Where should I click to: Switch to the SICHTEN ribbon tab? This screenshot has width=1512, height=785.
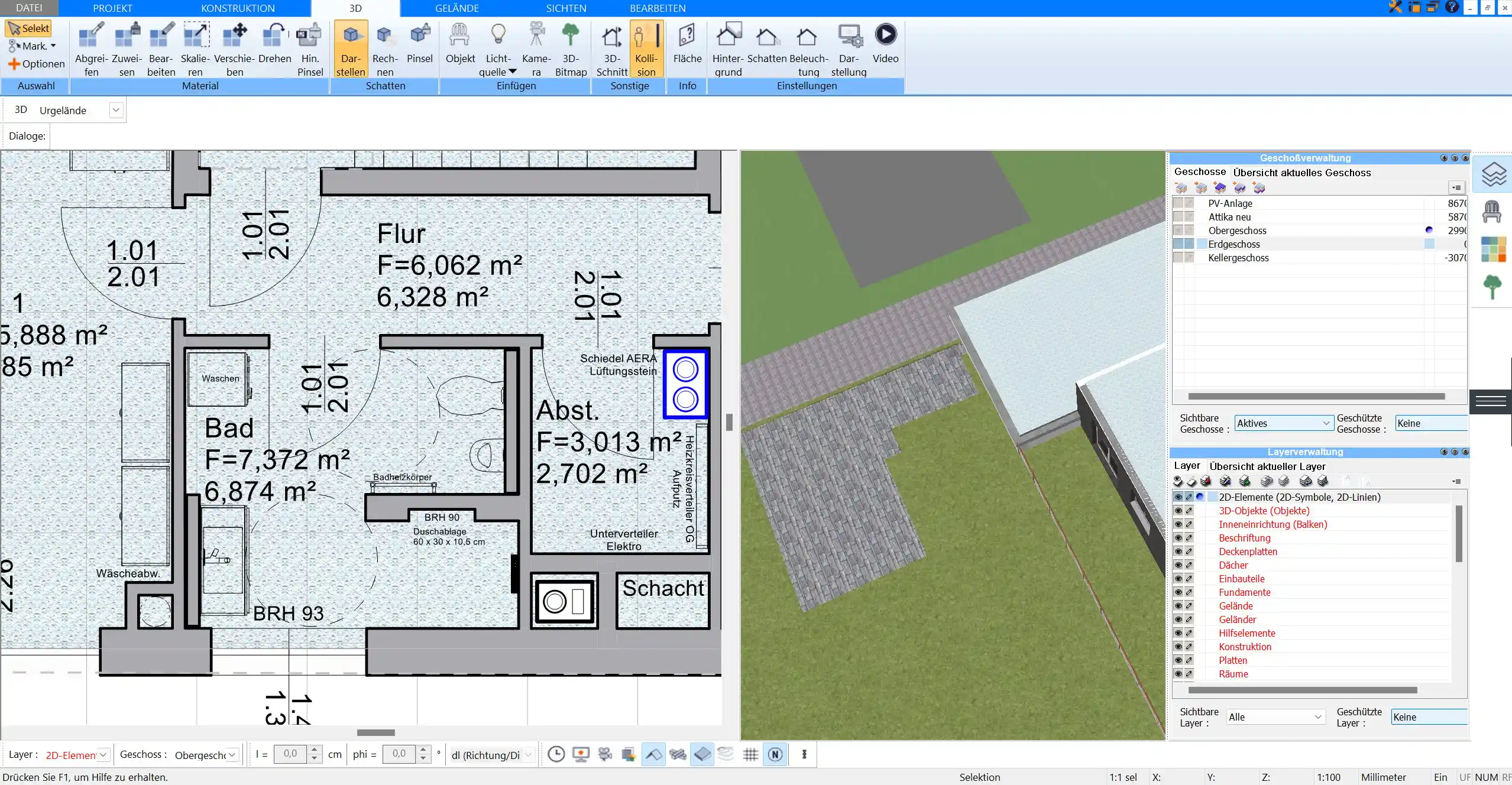click(x=566, y=8)
